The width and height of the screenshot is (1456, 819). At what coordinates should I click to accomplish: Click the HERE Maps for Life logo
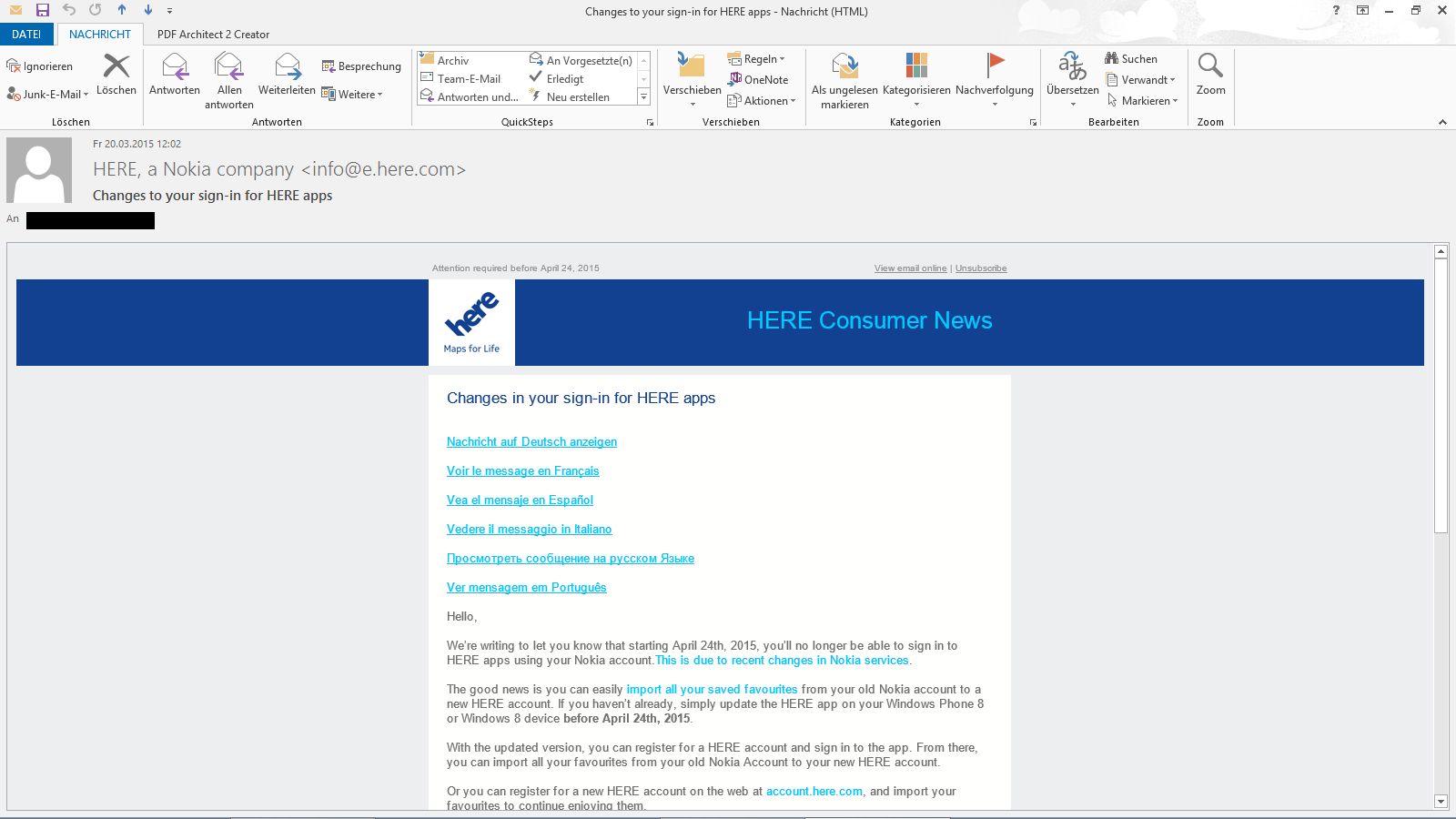(x=471, y=322)
